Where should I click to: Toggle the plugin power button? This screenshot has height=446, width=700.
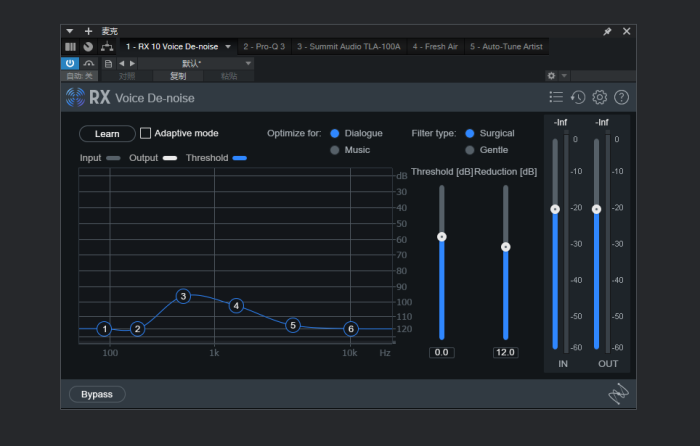pyautogui.click(x=71, y=63)
